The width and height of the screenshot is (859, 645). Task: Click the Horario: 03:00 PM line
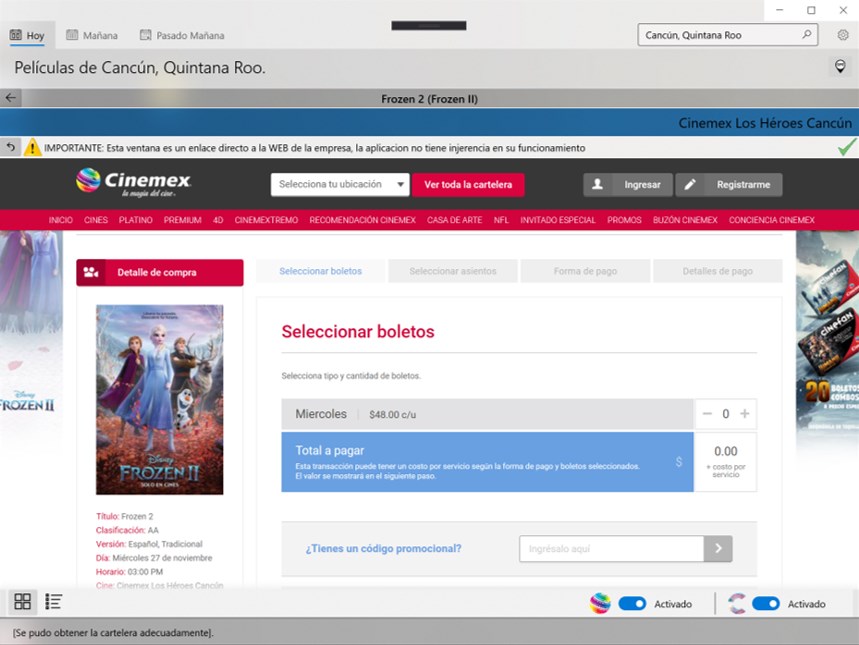click(129, 572)
